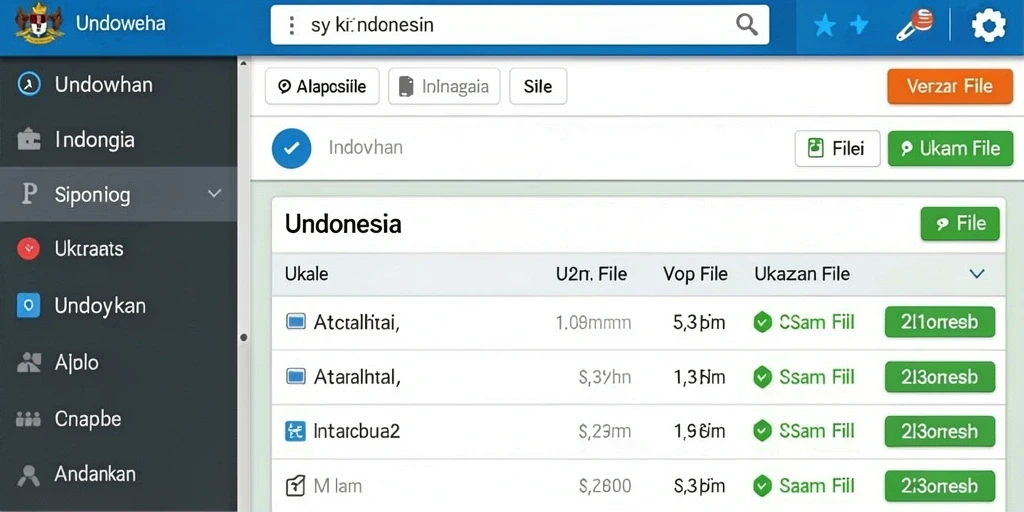Viewport: 1024px width, 512px height.
Task: Click the Ukale column header
Action: (x=306, y=274)
